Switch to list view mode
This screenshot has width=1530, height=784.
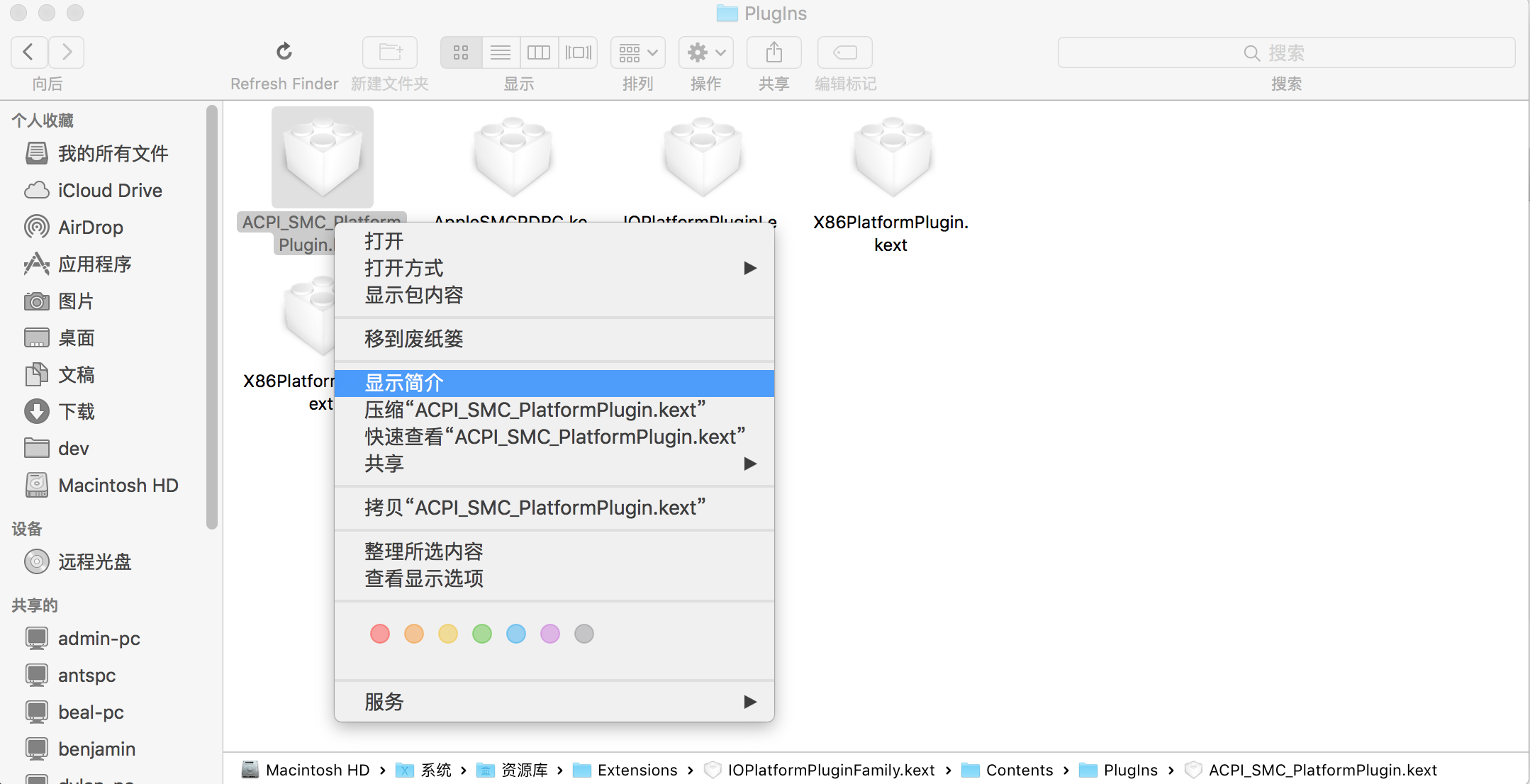pos(501,52)
